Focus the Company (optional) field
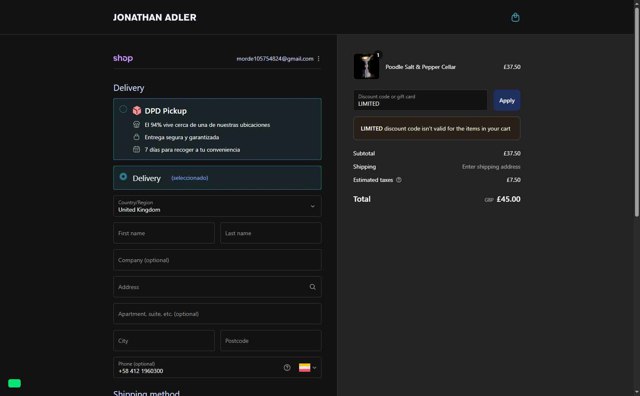This screenshot has width=640, height=396. 217,260
